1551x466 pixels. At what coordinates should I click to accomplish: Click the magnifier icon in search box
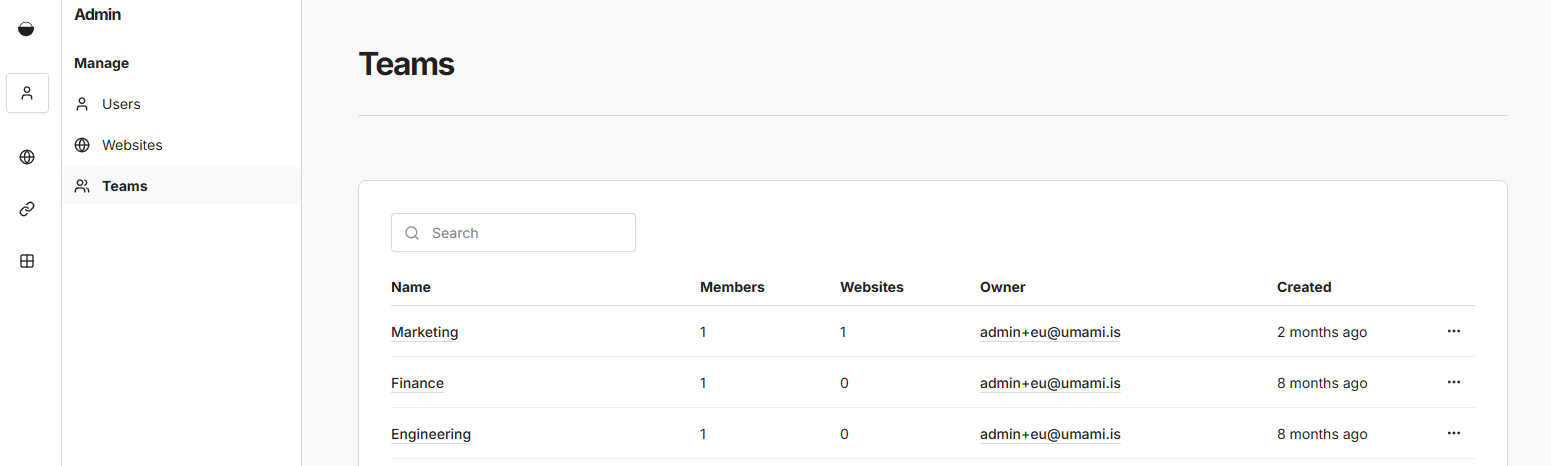pyautogui.click(x=412, y=233)
